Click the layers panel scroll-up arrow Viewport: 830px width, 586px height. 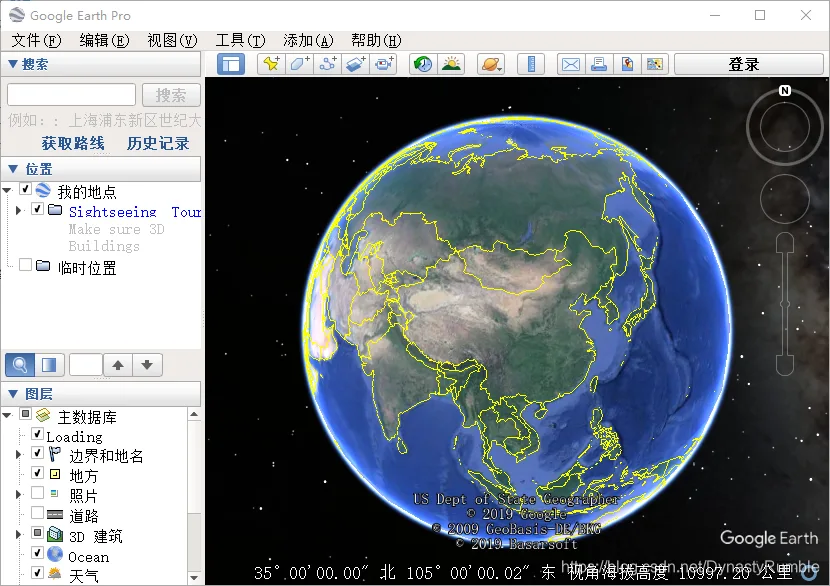pos(194,414)
